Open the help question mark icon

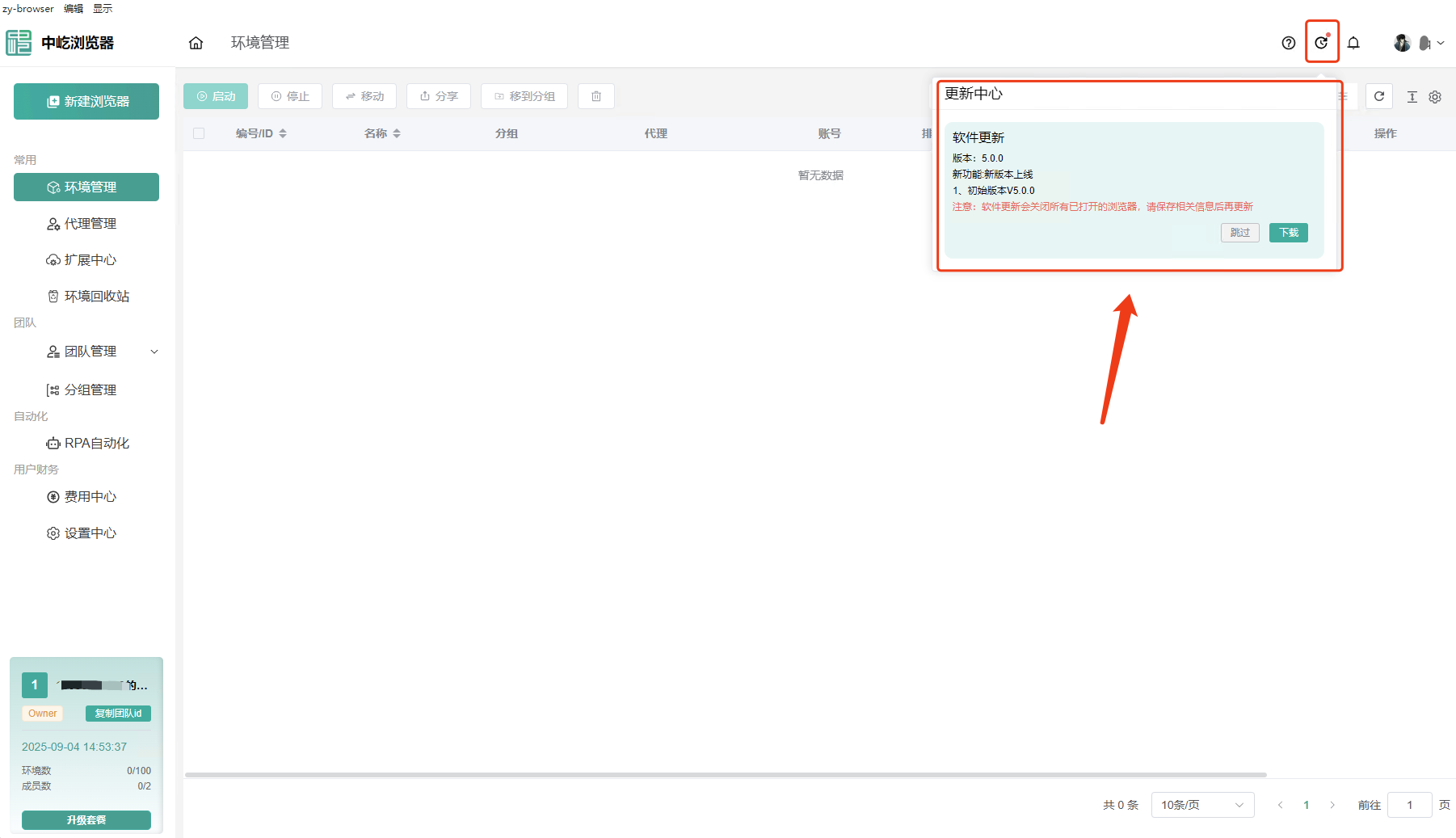(1289, 43)
